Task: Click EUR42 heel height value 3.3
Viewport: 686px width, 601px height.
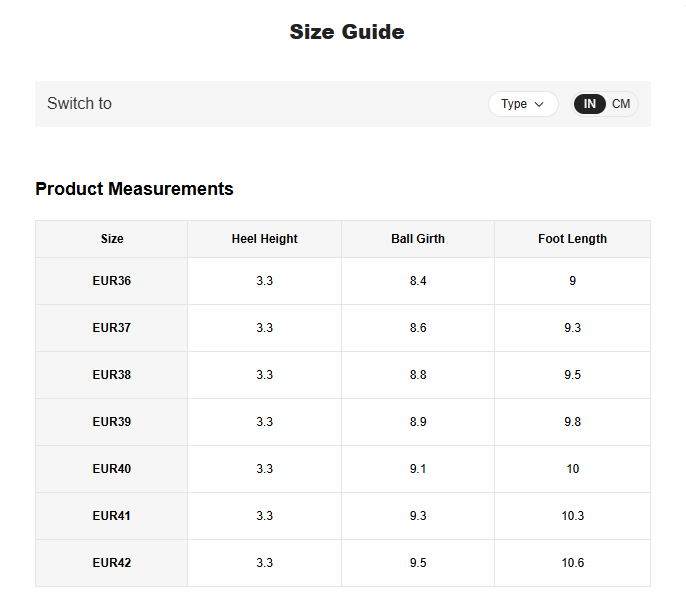Action: (x=265, y=563)
